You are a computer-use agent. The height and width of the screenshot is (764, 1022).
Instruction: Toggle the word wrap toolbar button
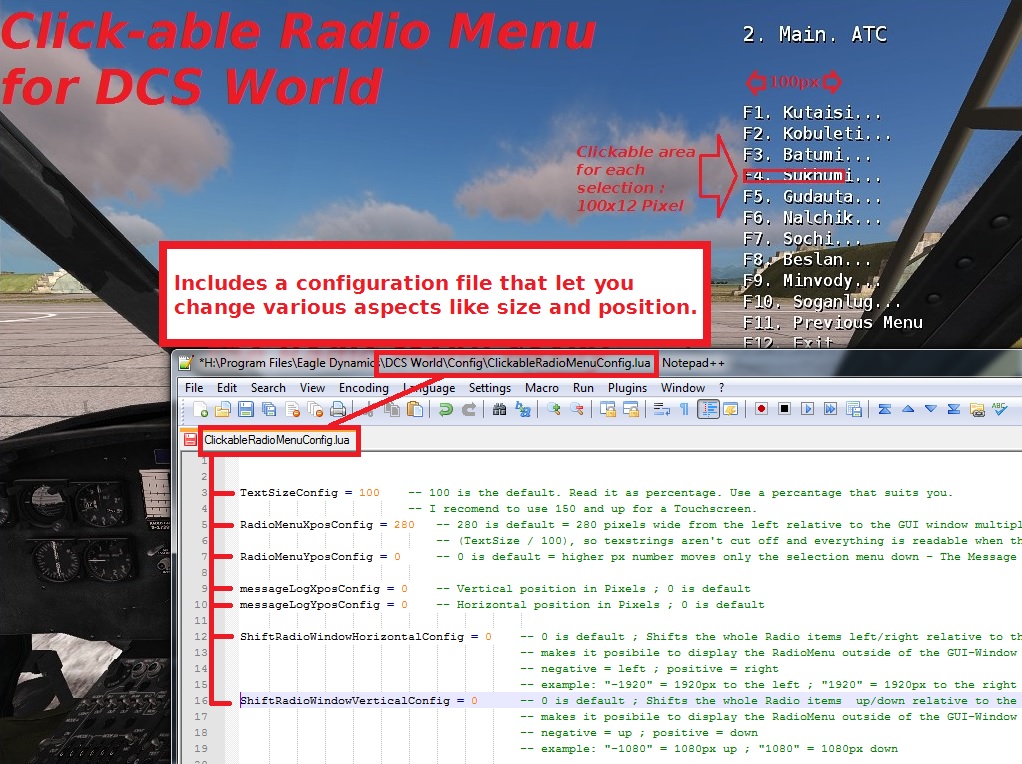pyautogui.click(x=661, y=409)
